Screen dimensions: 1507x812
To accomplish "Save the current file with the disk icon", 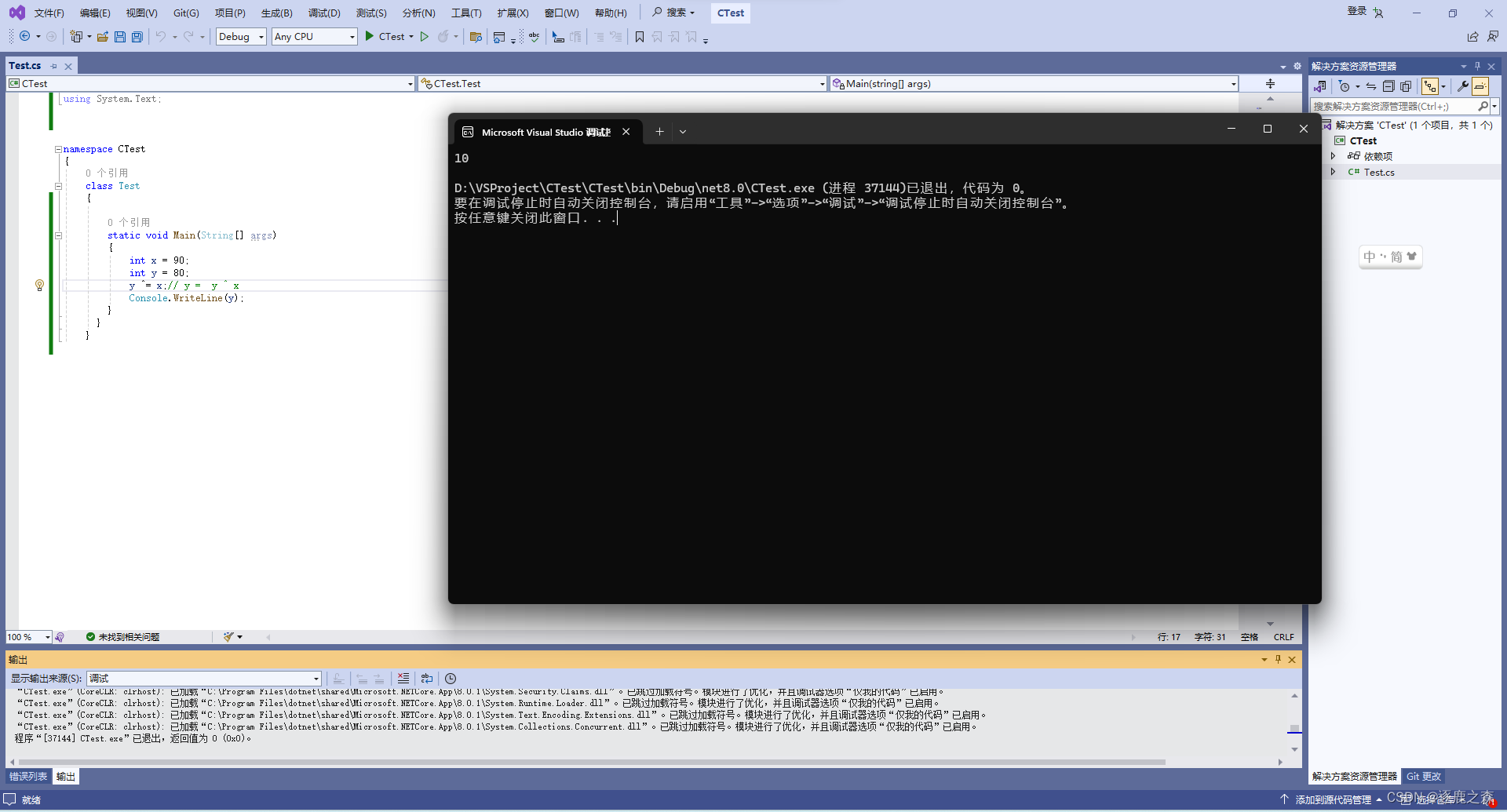I will 120,37.
